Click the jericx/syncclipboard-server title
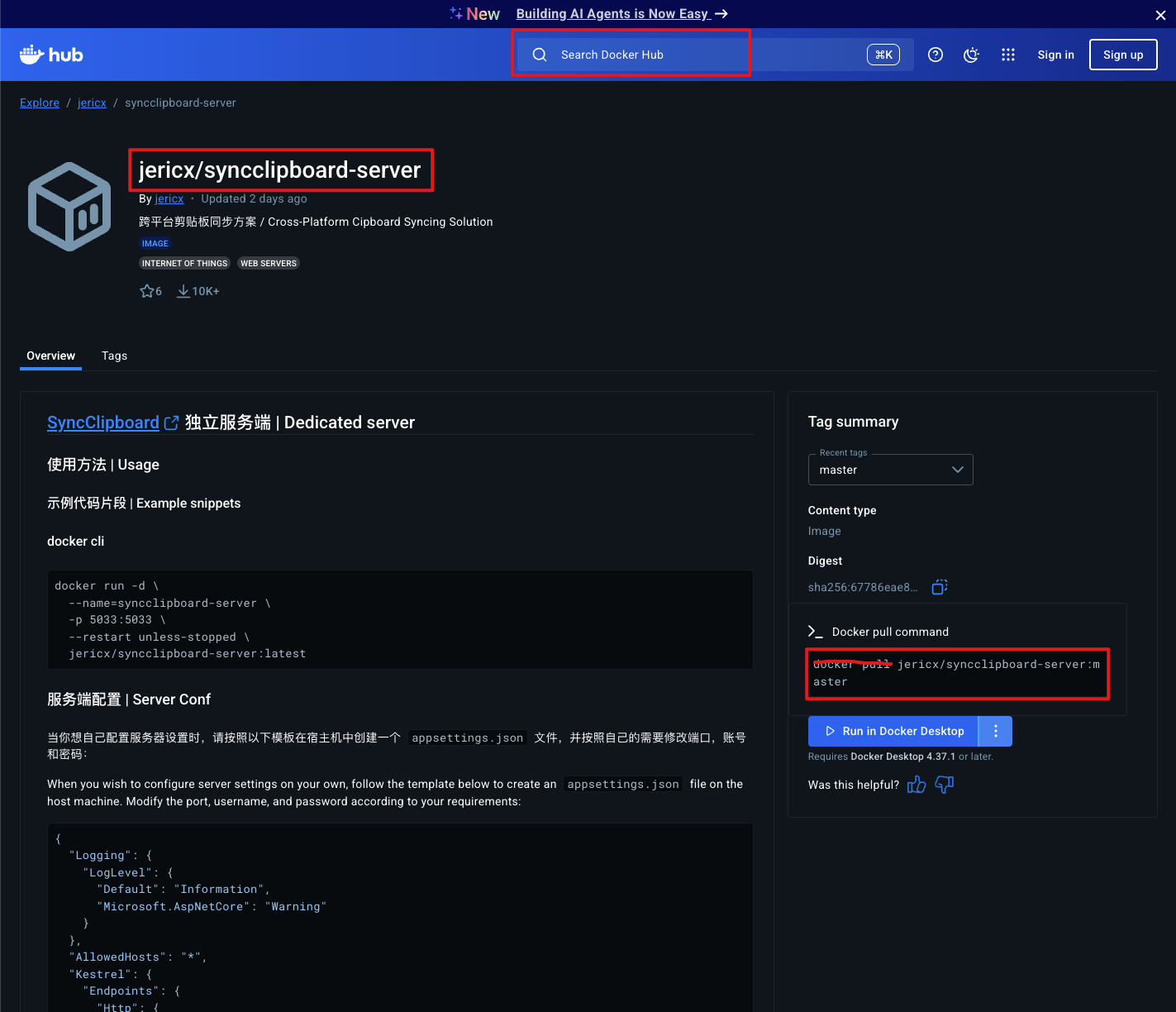The width and height of the screenshot is (1176, 1012). (x=280, y=169)
